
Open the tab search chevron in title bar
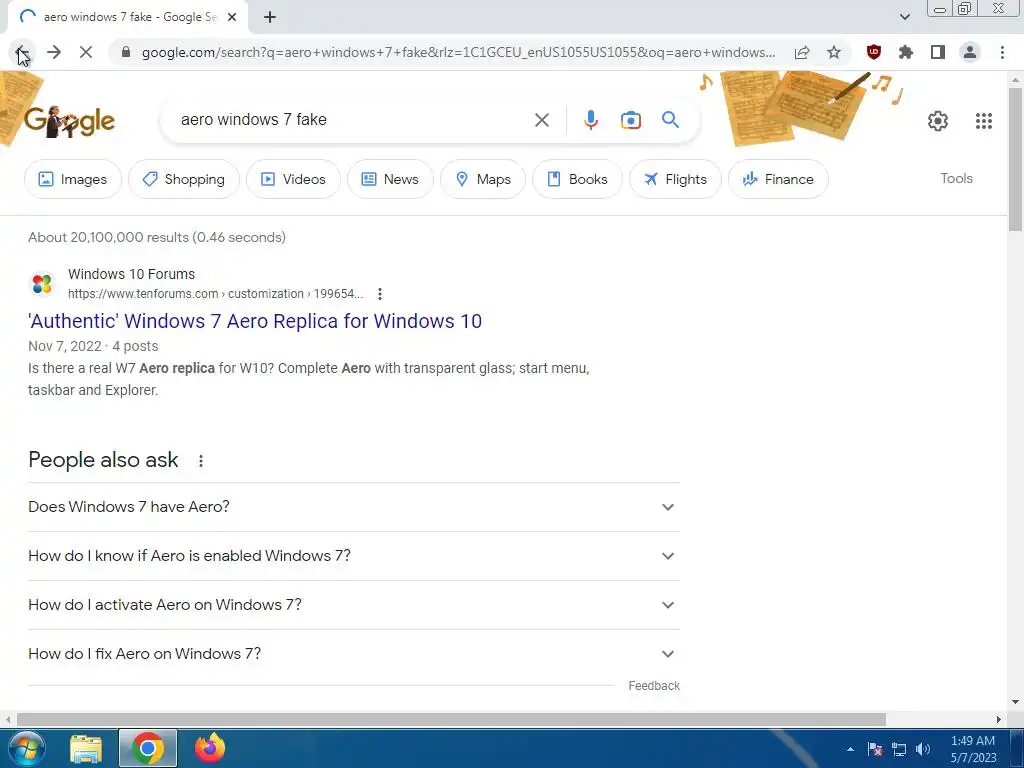(x=904, y=17)
